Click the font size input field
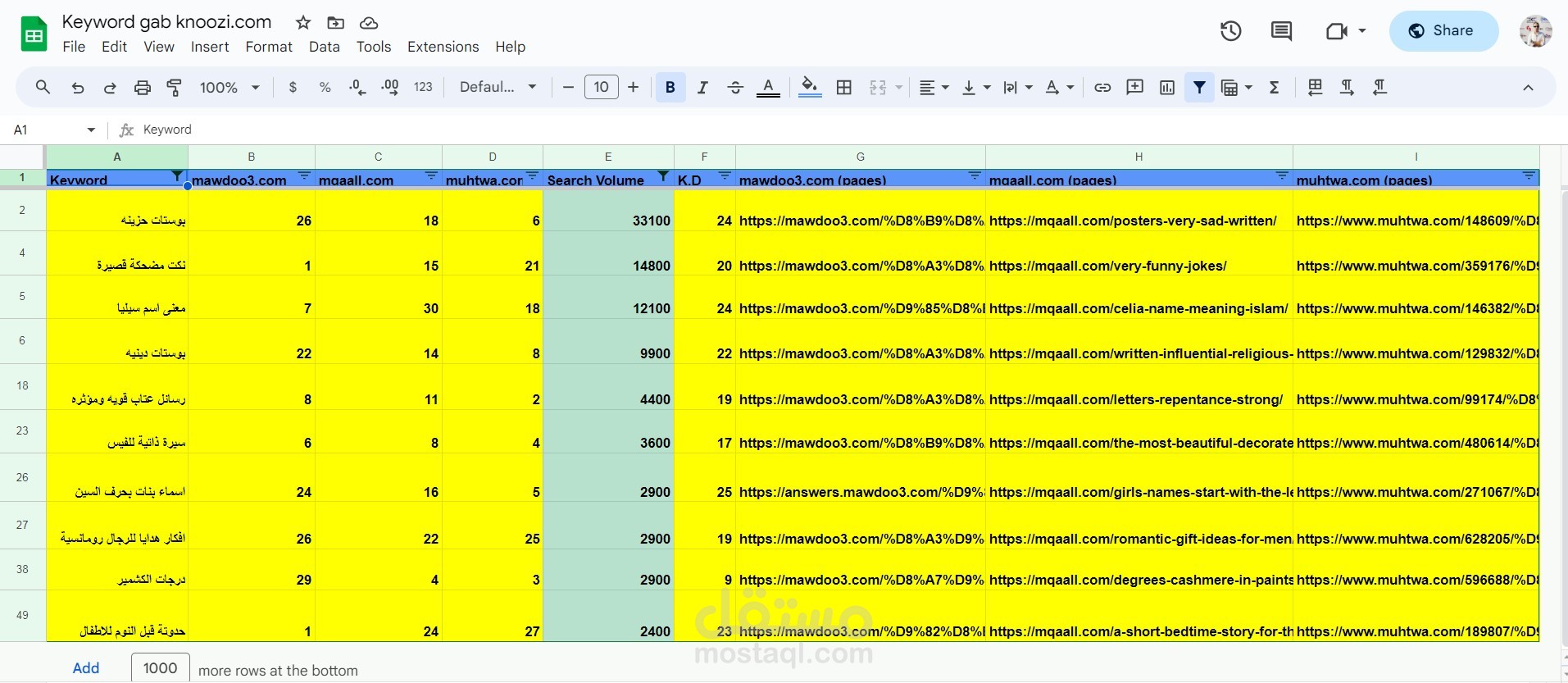1568x683 pixels. pyautogui.click(x=601, y=87)
